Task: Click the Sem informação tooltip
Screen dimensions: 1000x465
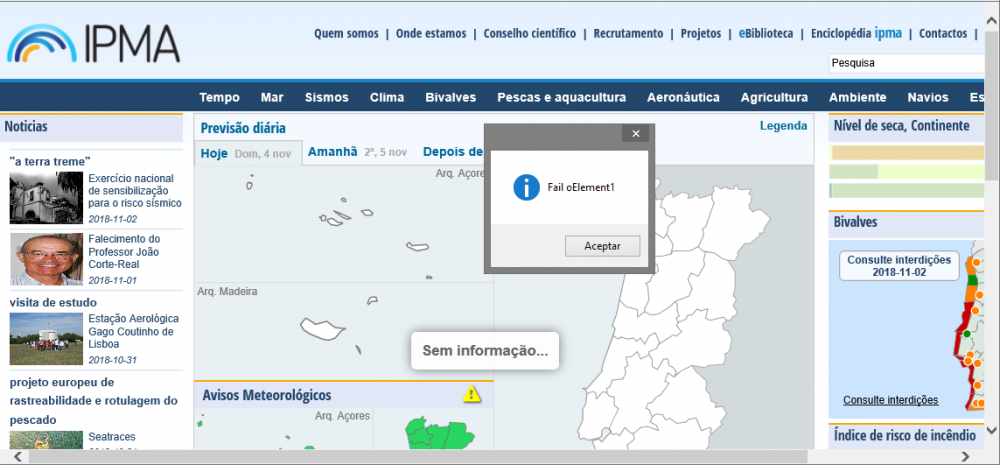Action: click(x=485, y=350)
